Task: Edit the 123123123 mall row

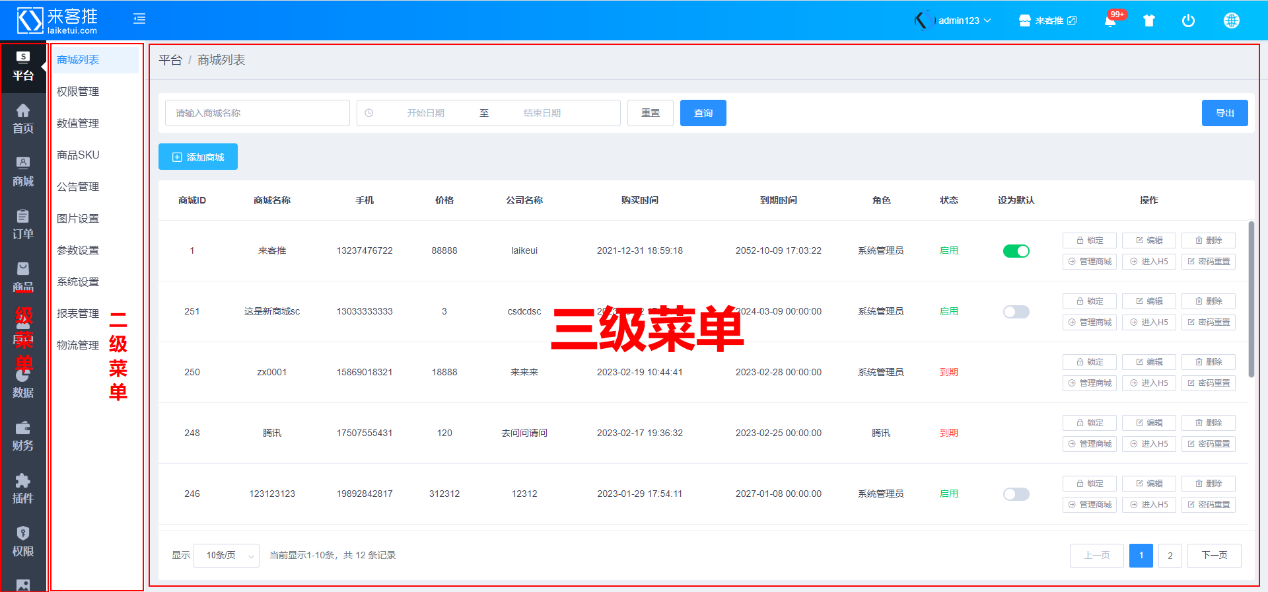Action: [1148, 484]
